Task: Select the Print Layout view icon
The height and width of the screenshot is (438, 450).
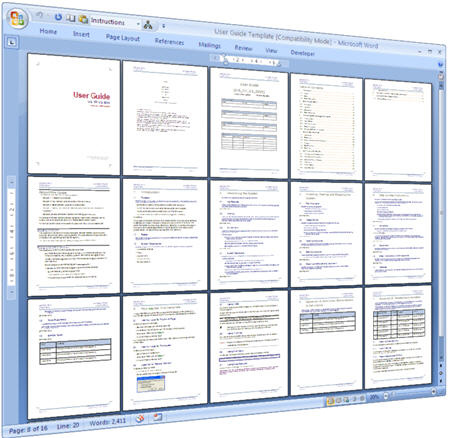Action: [330, 401]
